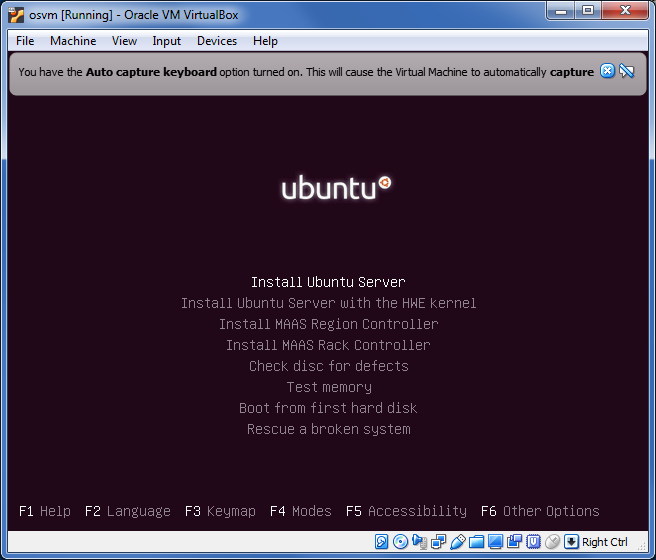The image size is (656, 560).
Task: Open the View menu
Action: tap(124, 41)
